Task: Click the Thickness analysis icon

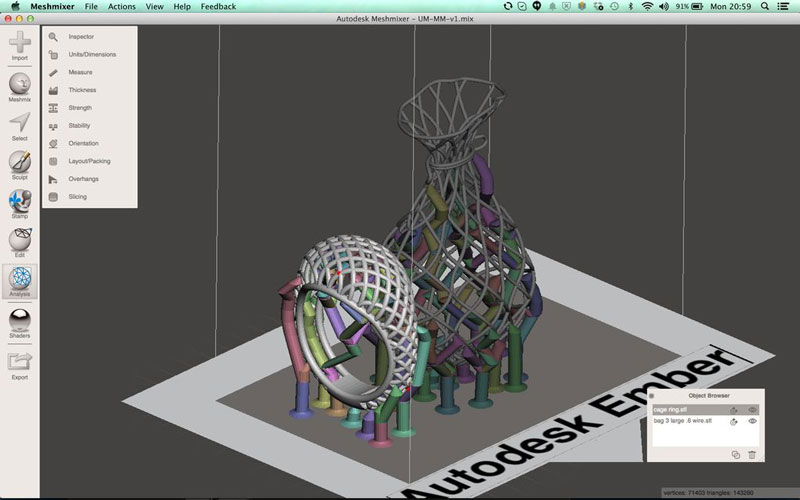Action: point(53,90)
